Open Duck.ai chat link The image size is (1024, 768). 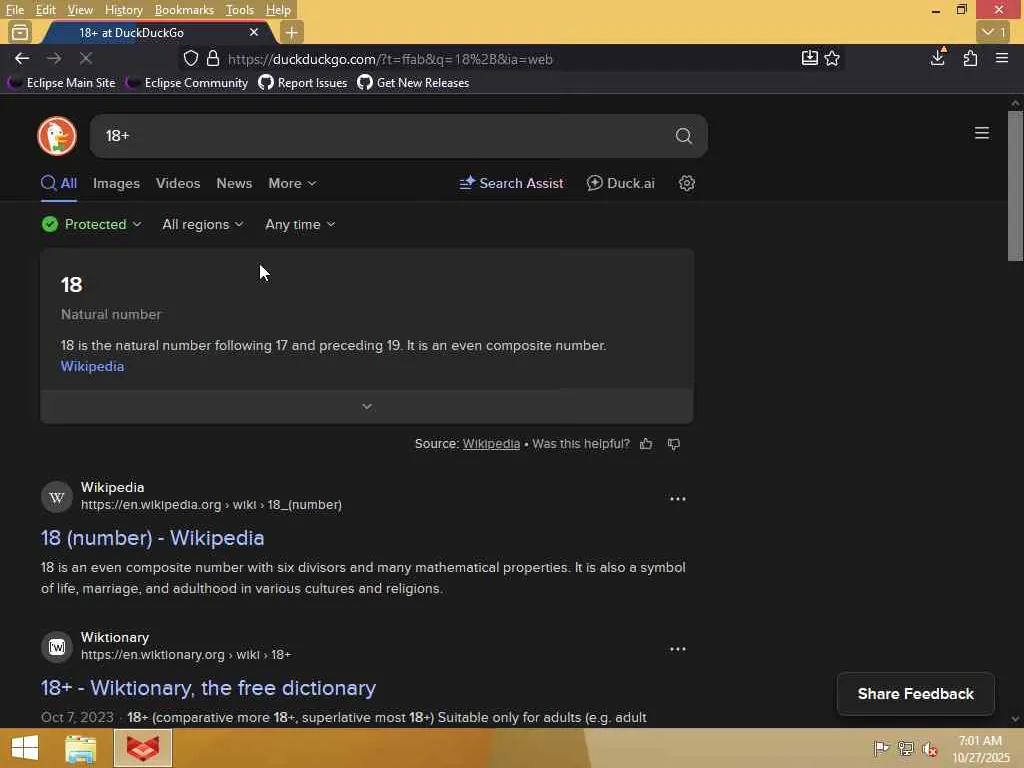tap(620, 184)
